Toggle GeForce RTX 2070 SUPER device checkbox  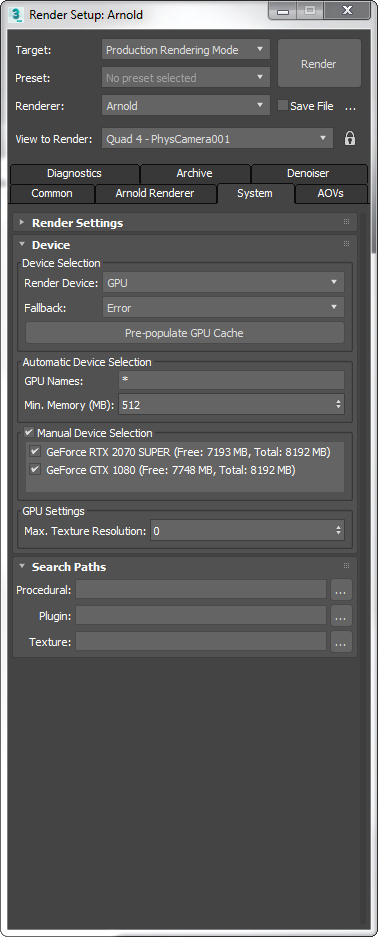(35, 451)
